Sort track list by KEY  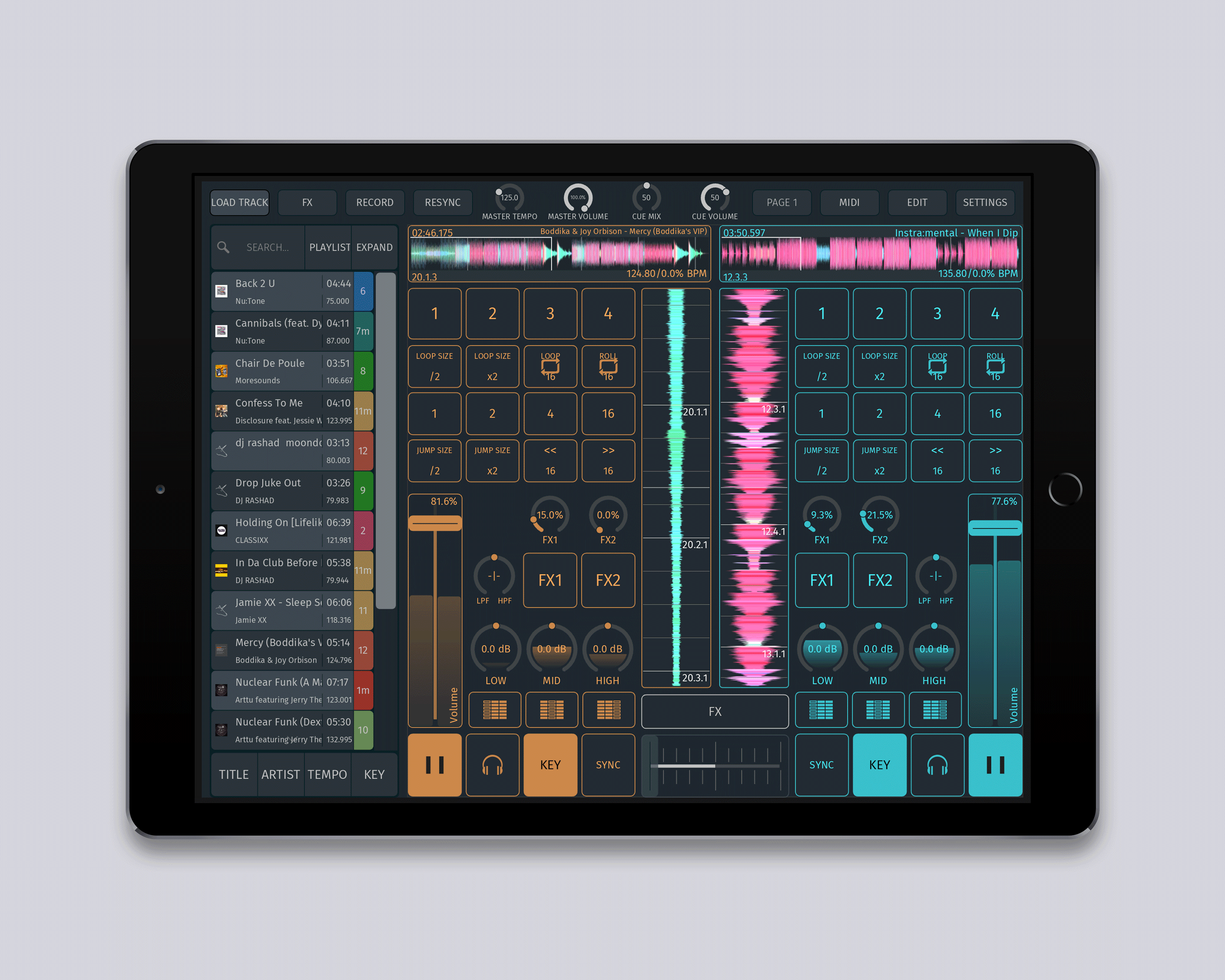click(374, 775)
